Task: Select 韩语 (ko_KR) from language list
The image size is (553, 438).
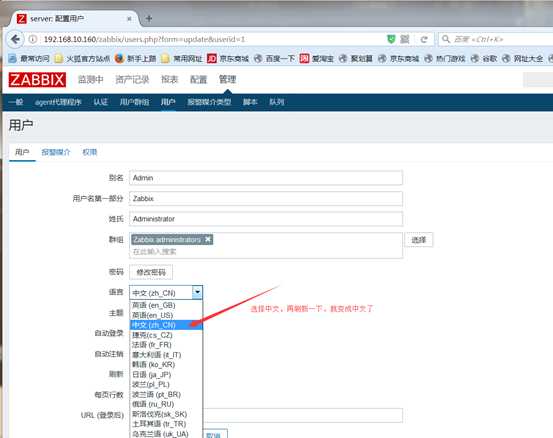Action: coord(166,365)
